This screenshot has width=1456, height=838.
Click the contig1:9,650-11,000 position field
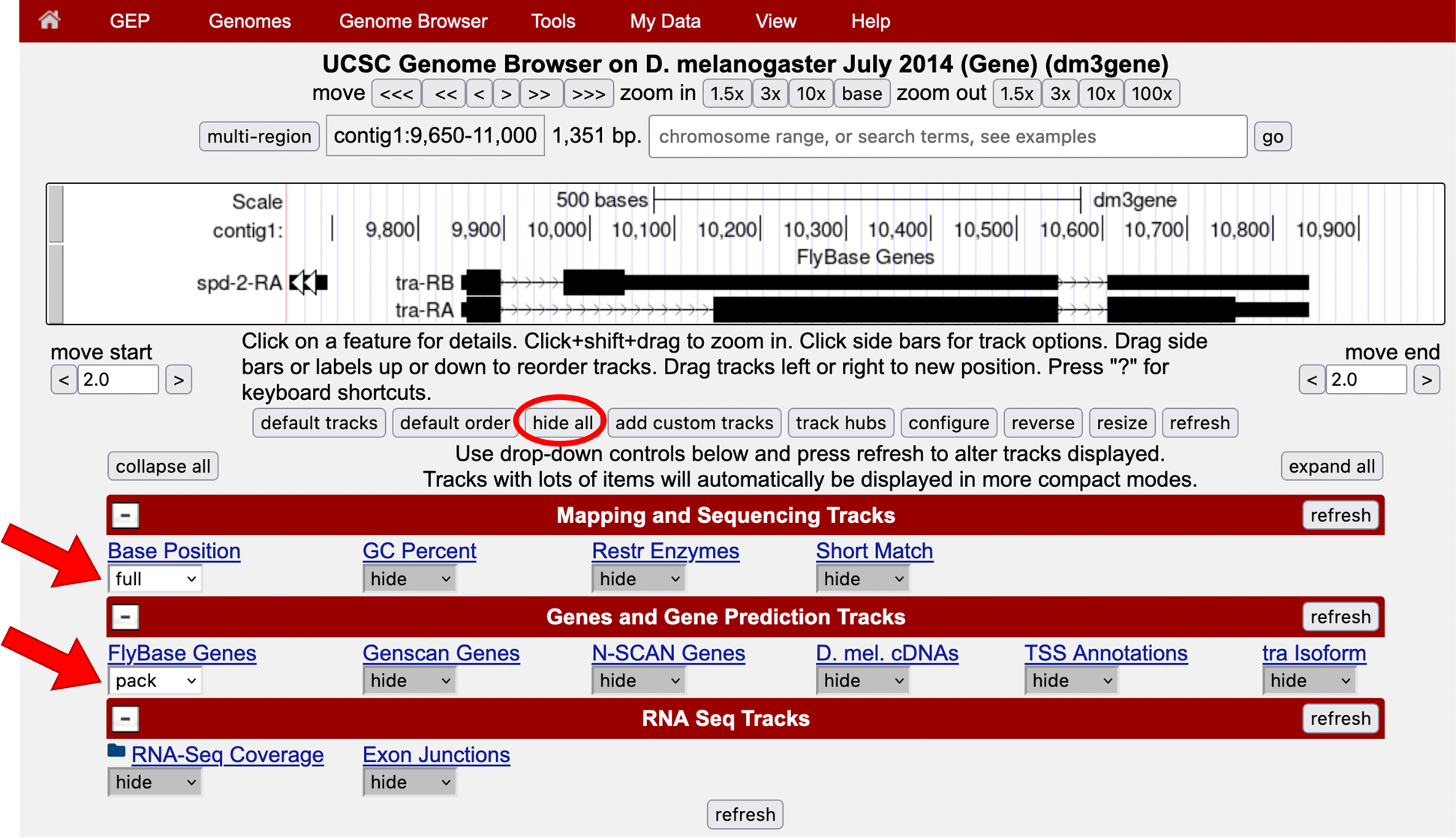[435, 136]
